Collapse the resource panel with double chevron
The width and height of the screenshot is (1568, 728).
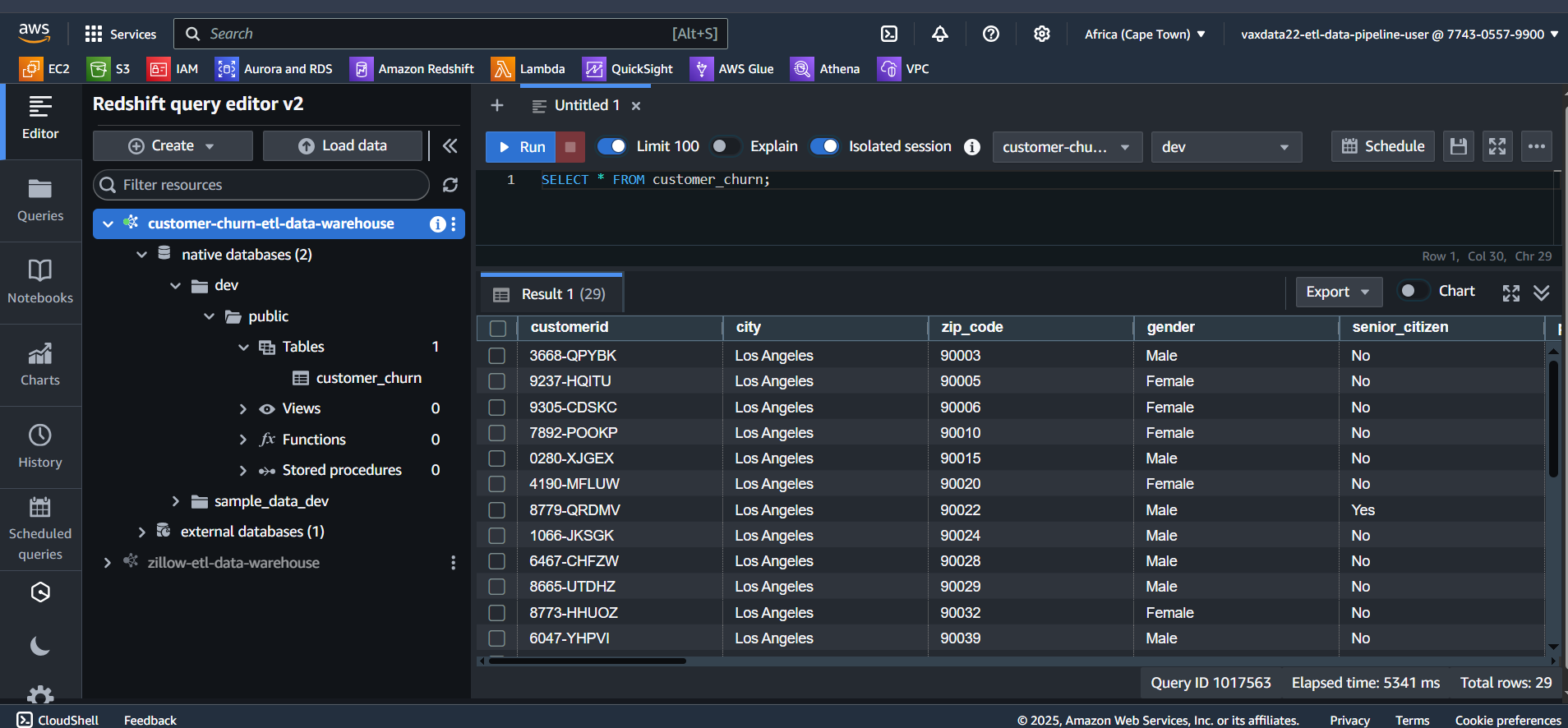coord(450,145)
